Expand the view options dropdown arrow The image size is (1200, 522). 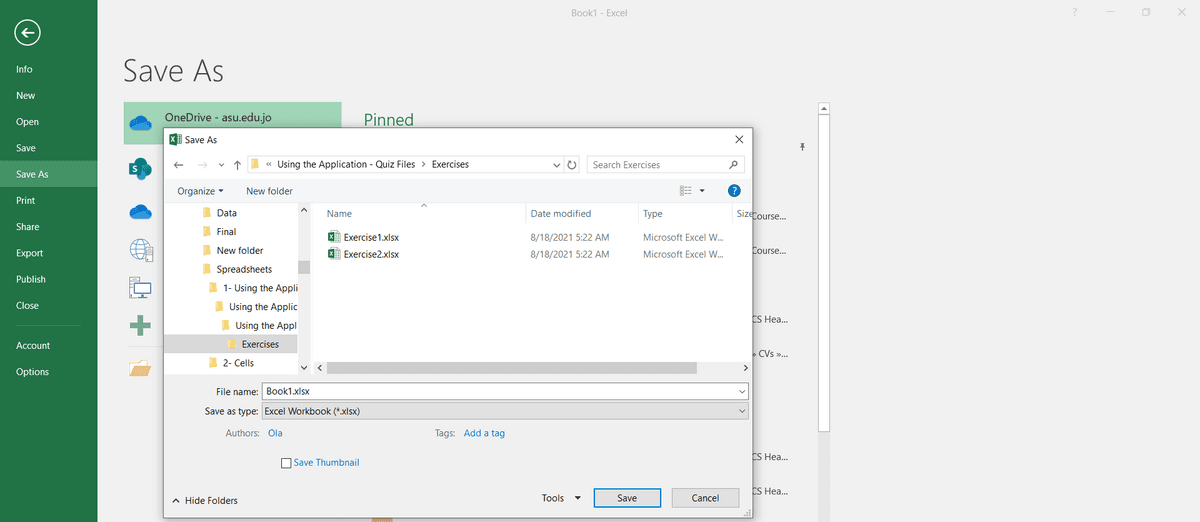(x=702, y=190)
